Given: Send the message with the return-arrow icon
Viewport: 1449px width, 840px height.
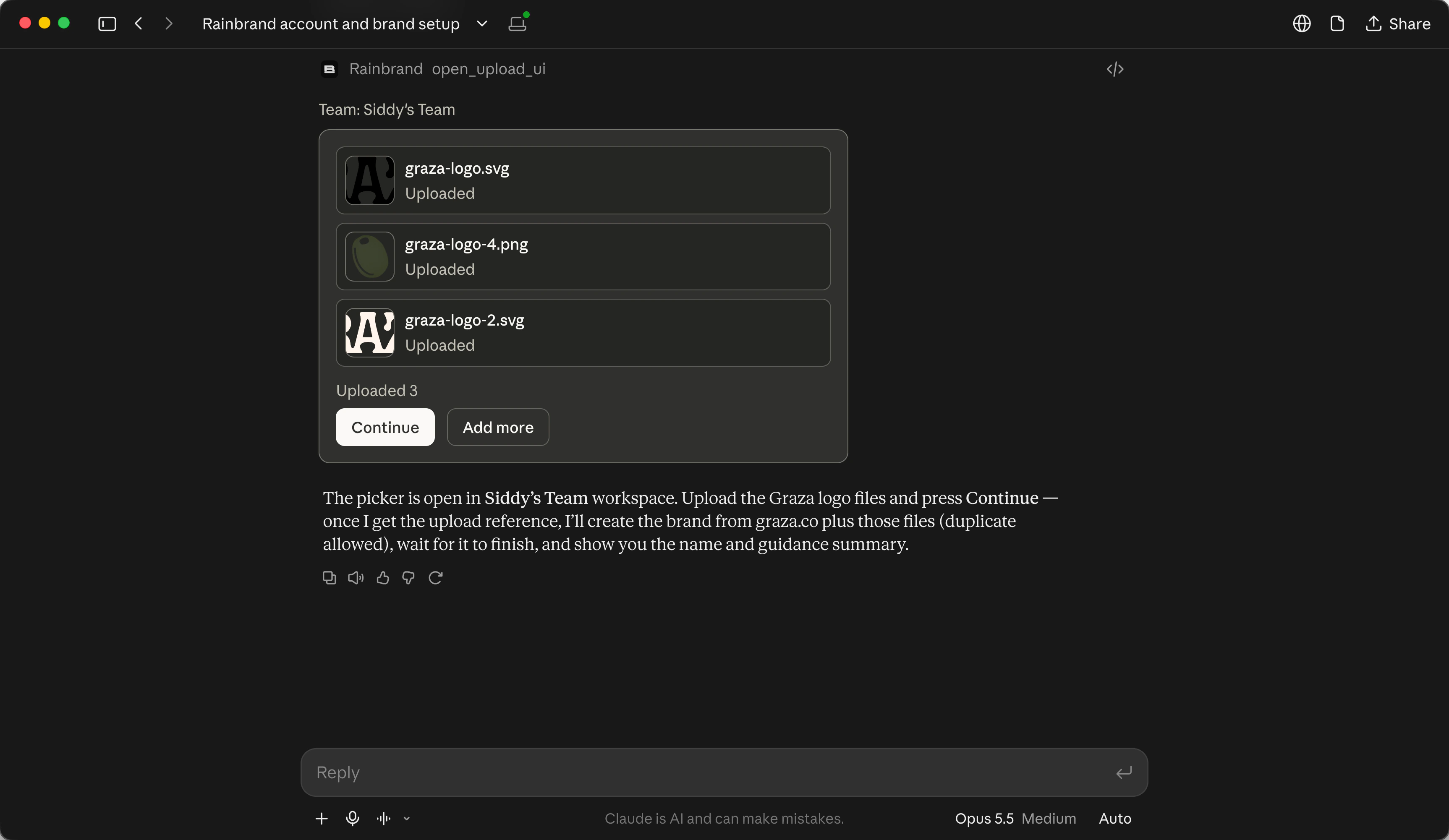Looking at the screenshot, I should (1124, 772).
